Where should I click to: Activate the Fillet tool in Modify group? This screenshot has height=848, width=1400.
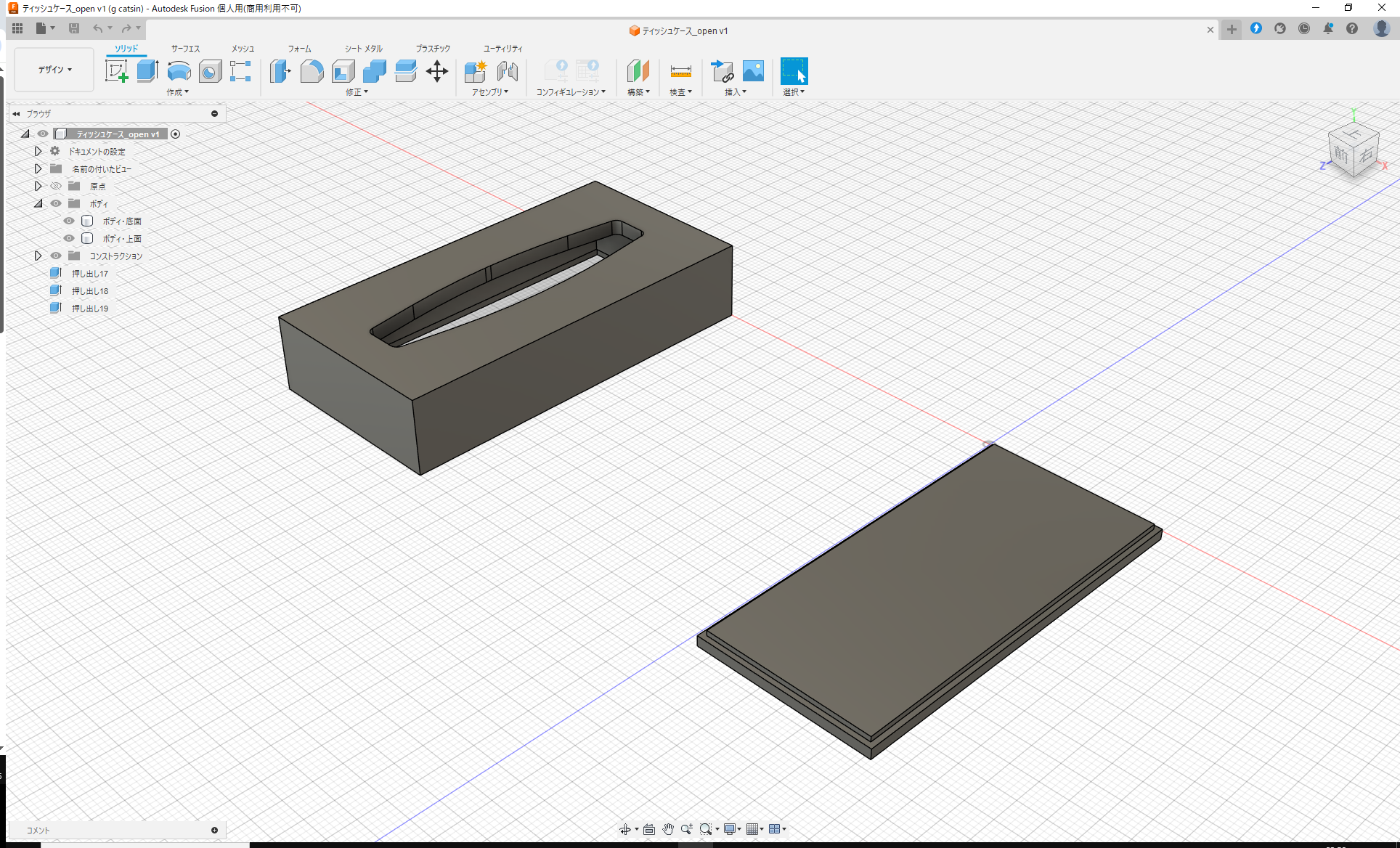point(312,71)
